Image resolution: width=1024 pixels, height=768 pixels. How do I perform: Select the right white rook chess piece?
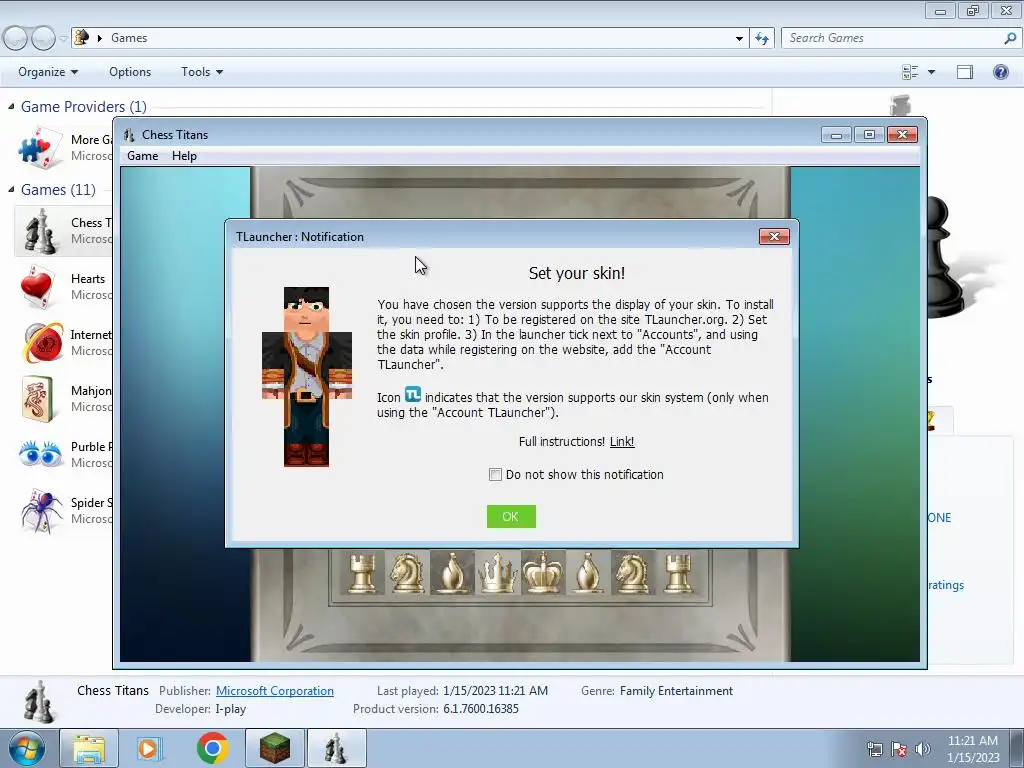coord(678,574)
